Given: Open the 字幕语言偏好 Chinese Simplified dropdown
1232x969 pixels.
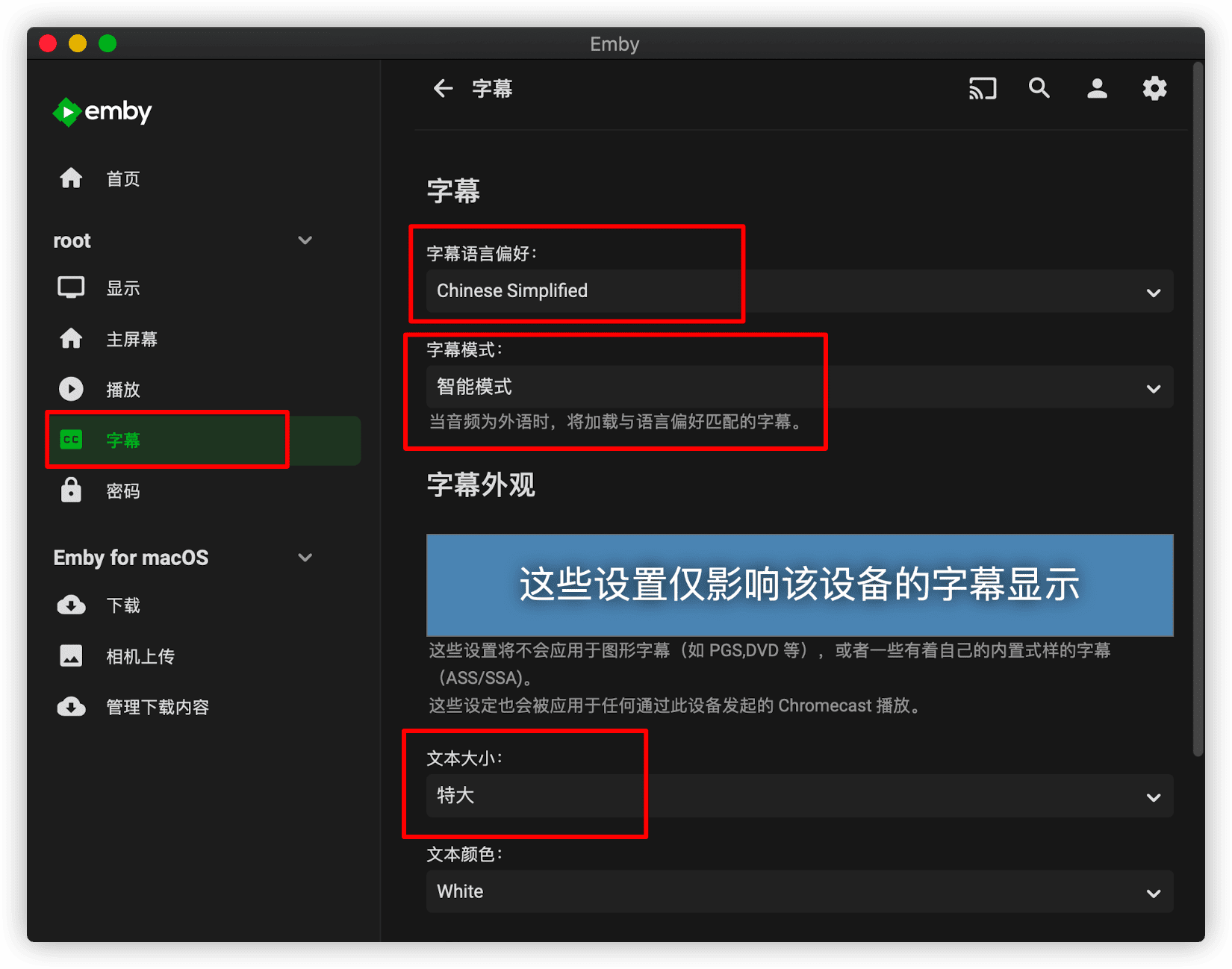Looking at the screenshot, I should (799, 291).
